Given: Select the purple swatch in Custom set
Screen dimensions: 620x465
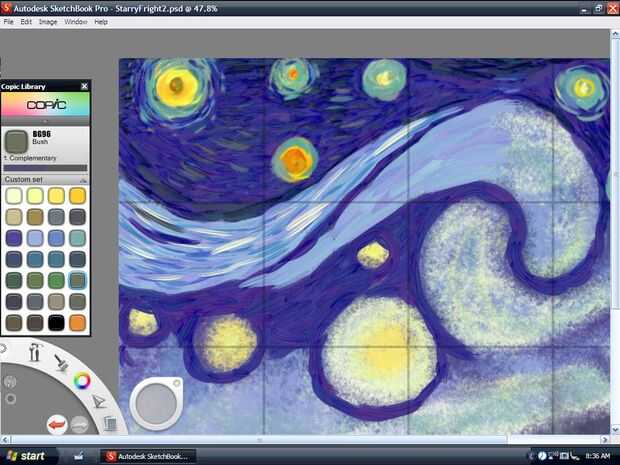Looking at the screenshot, I should 14,238.
